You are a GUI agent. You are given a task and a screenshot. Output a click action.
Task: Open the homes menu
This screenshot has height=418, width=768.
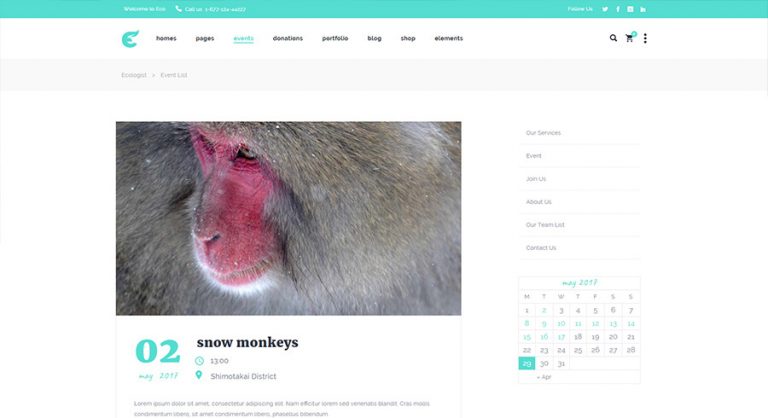pyautogui.click(x=166, y=38)
